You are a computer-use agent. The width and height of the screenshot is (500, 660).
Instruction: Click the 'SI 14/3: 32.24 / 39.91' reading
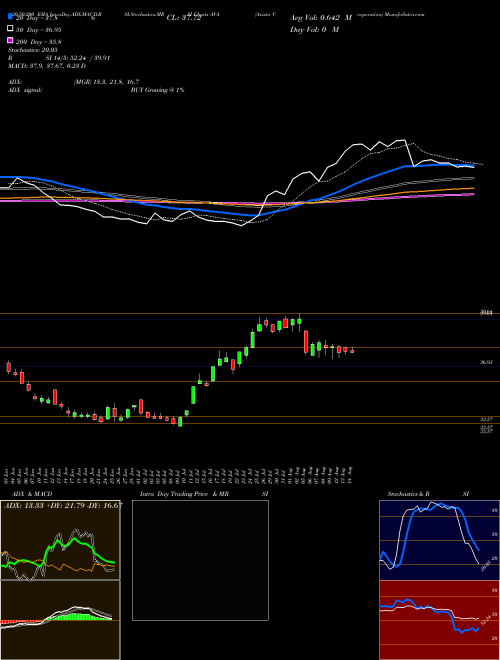[x=78, y=58]
